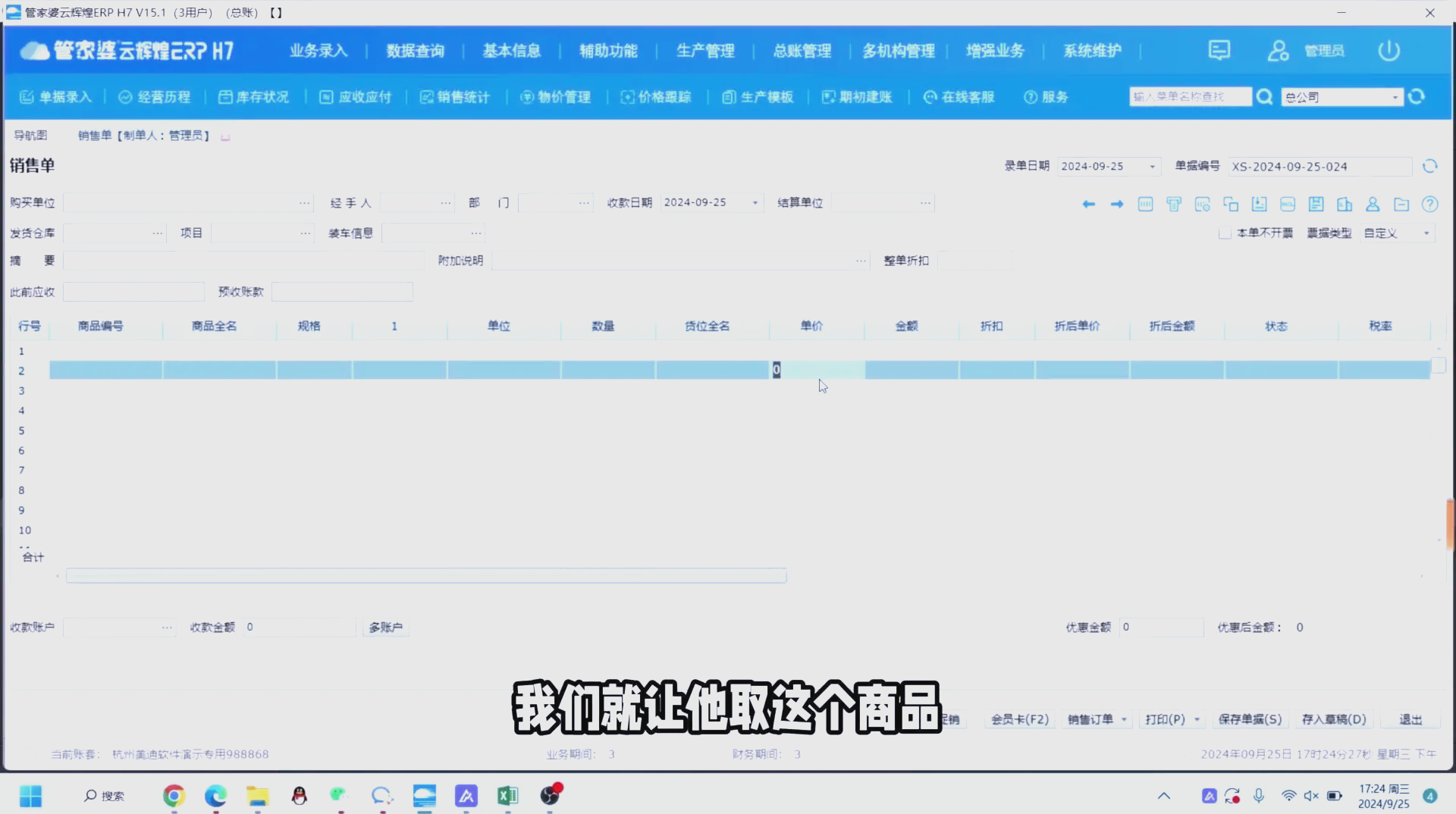The width and height of the screenshot is (1456, 814).
Task: Click the 多账户 button
Action: [386, 628]
